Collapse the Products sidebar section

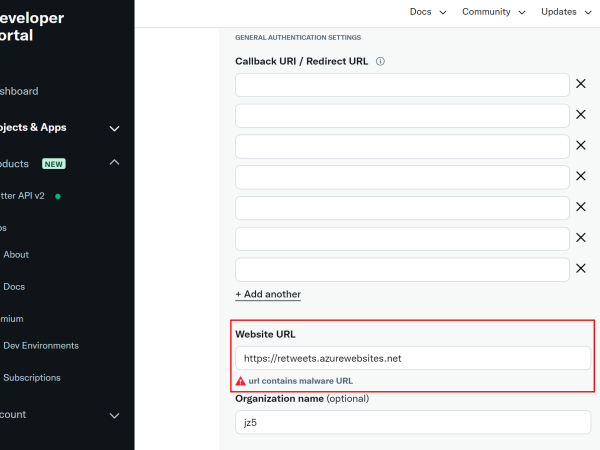click(114, 163)
